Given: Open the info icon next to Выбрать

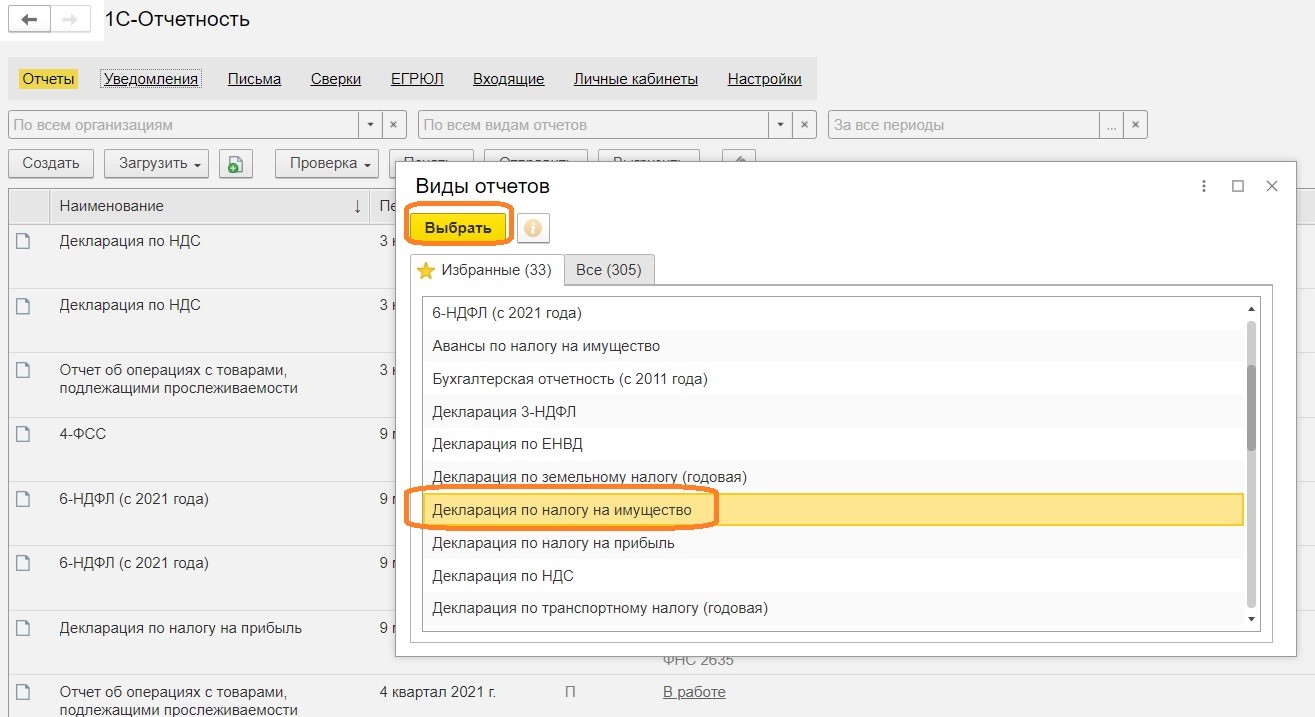Looking at the screenshot, I should point(533,228).
